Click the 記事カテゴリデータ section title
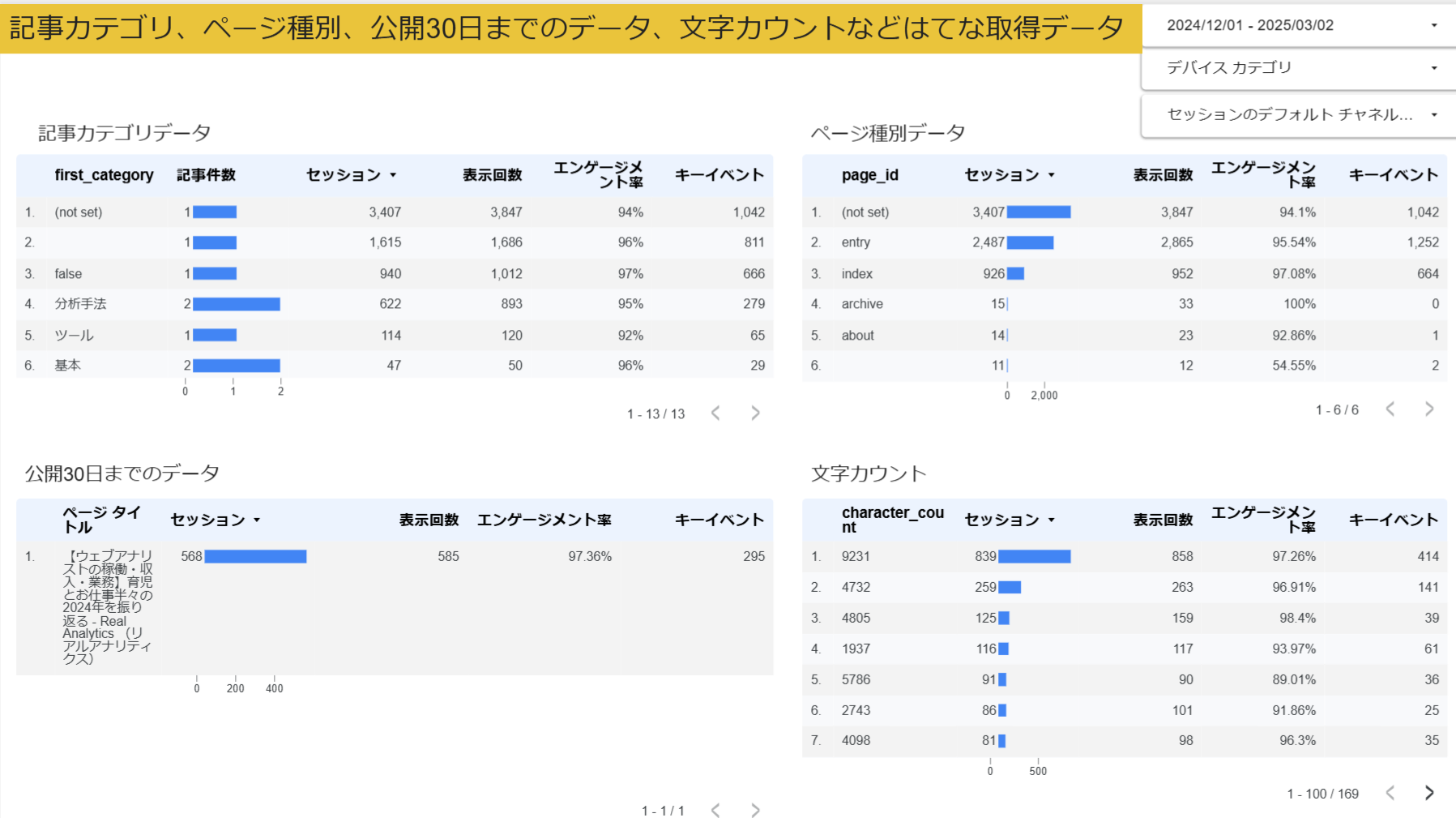This screenshot has width=1456, height=818. pos(125,133)
